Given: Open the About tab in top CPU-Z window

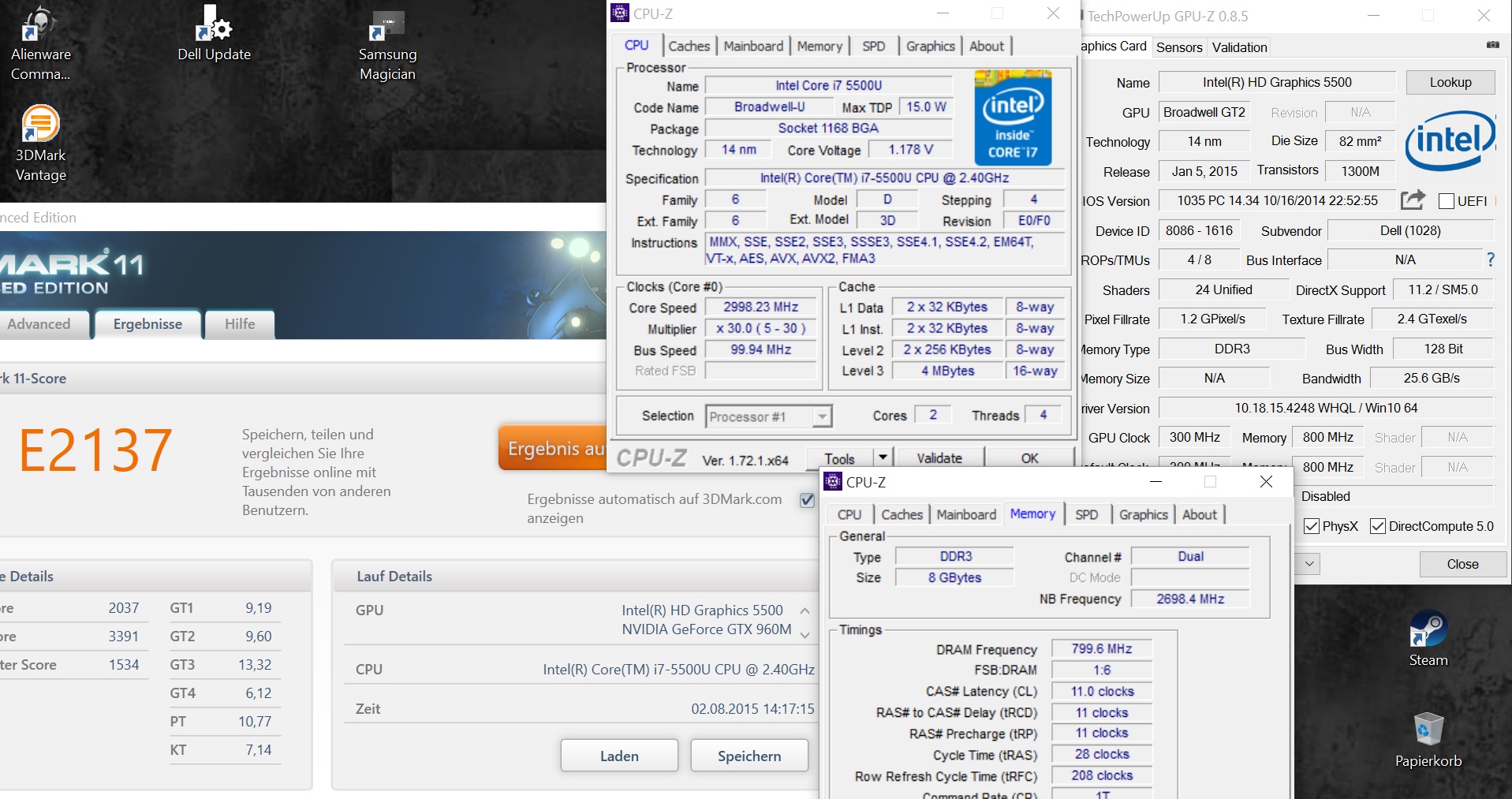Looking at the screenshot, I should point(987,46).
